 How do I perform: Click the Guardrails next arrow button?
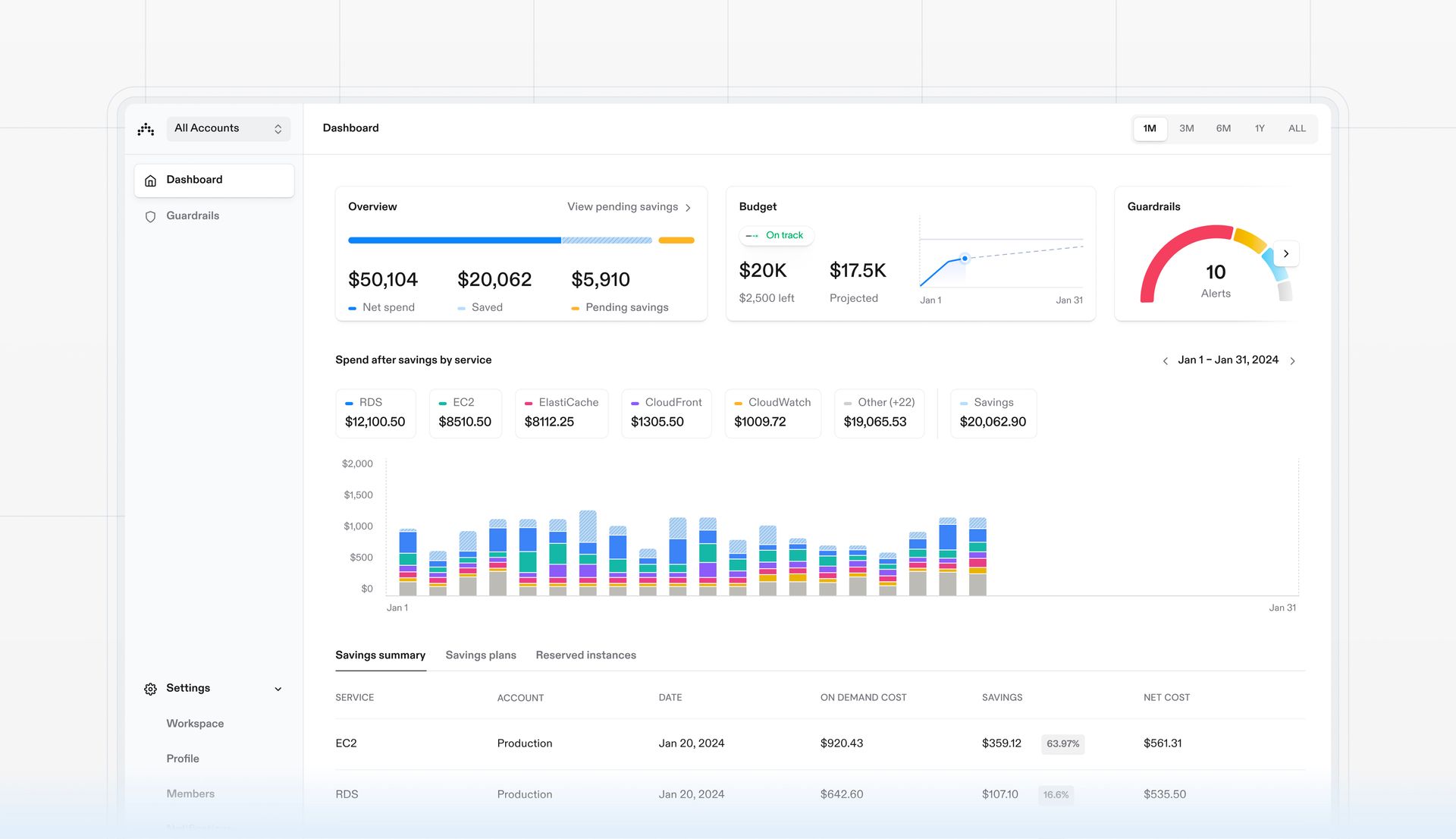click(1286, 254)
